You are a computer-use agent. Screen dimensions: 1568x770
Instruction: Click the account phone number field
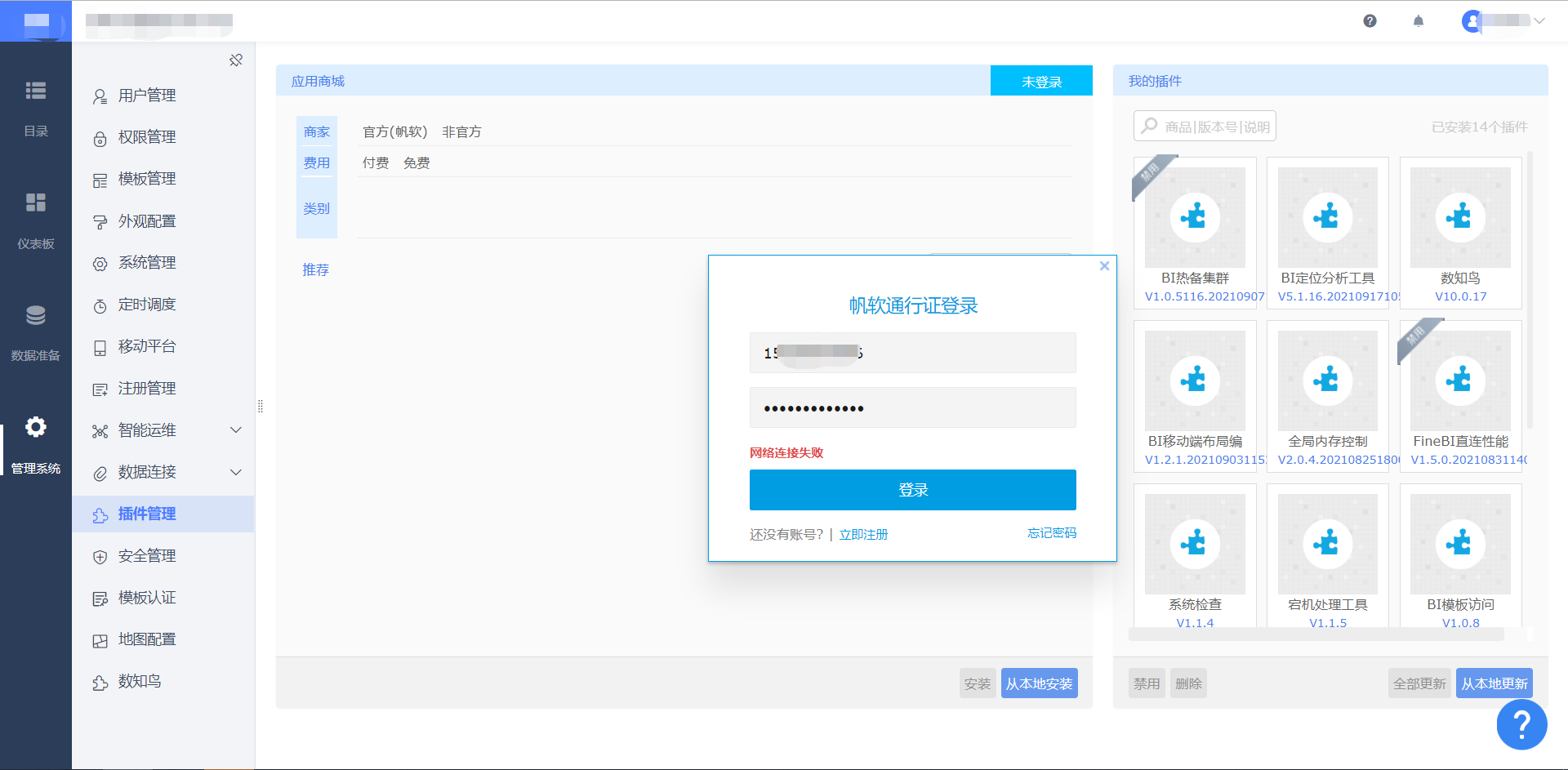coord(912,353)
